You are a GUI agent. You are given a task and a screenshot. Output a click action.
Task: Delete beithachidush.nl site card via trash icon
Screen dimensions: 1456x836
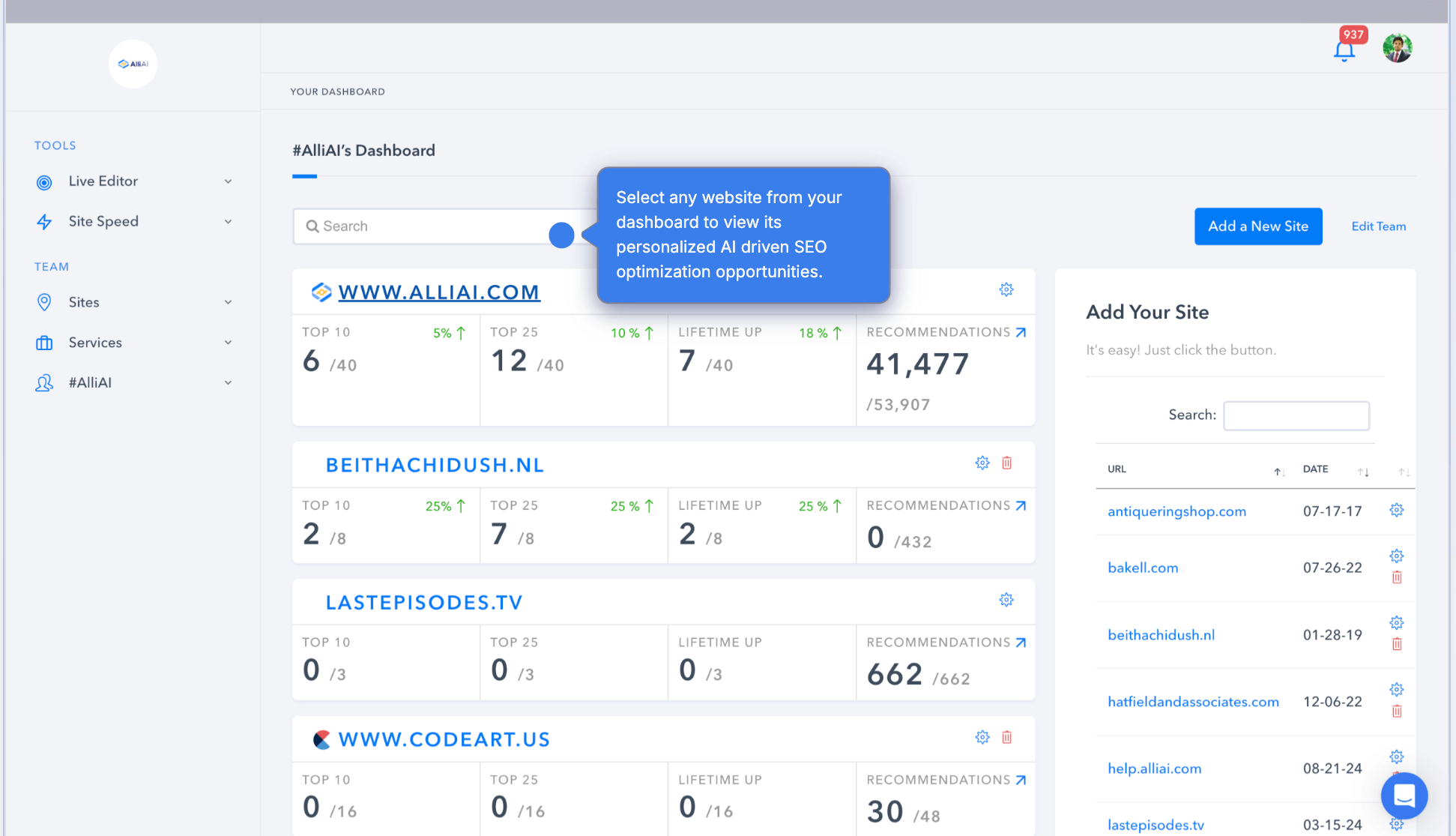tap(1006, 463)
